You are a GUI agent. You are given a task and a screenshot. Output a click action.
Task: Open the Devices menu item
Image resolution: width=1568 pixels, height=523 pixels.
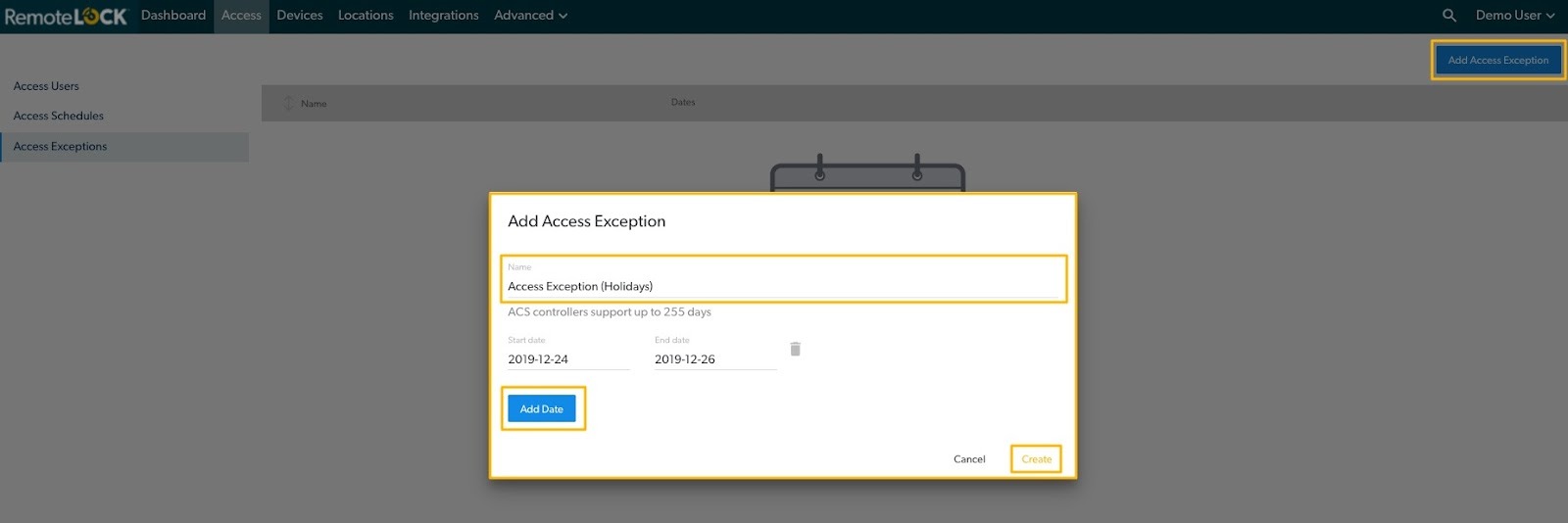click(x=299, y=16)
